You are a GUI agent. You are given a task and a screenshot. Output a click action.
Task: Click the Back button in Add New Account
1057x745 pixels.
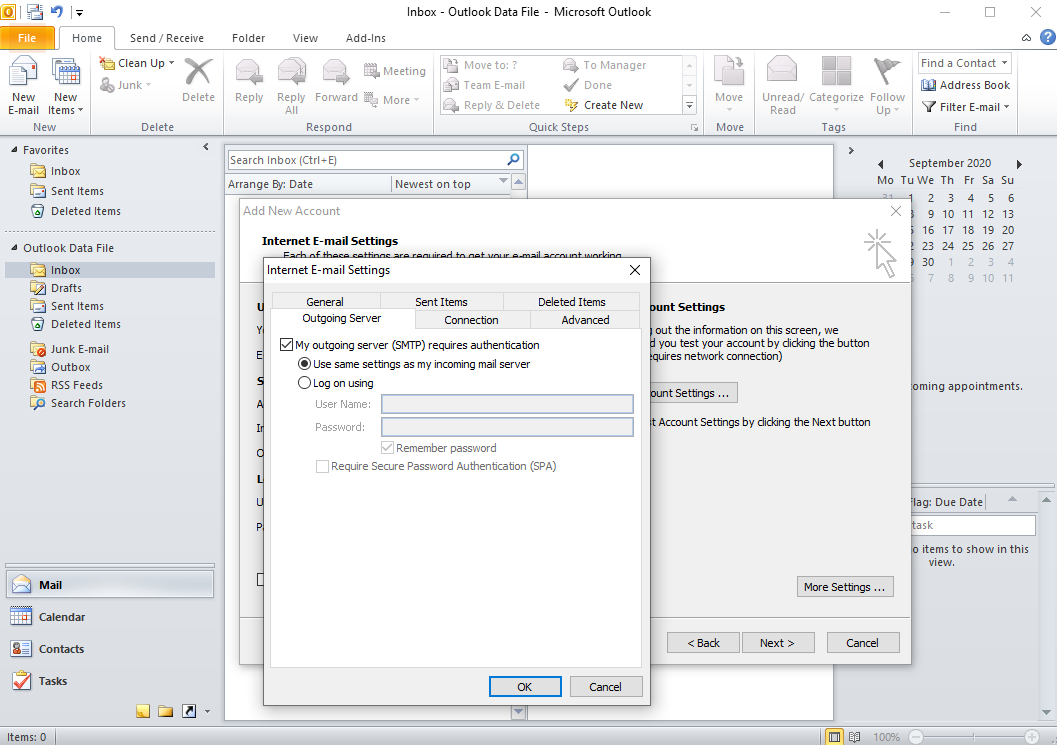pos(703,643)
